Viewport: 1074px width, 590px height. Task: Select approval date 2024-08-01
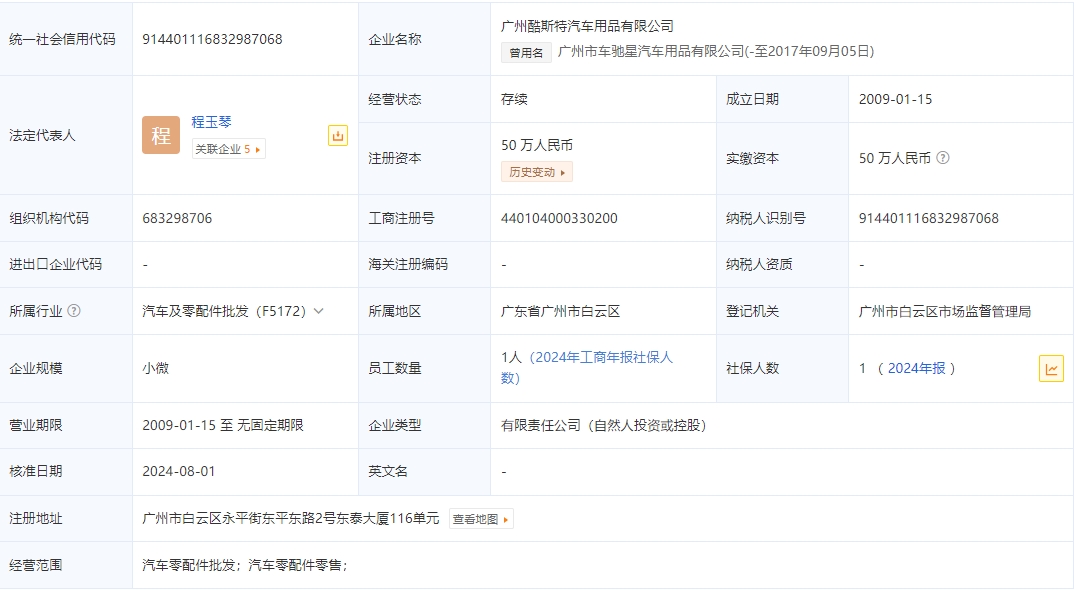(179, 471)
